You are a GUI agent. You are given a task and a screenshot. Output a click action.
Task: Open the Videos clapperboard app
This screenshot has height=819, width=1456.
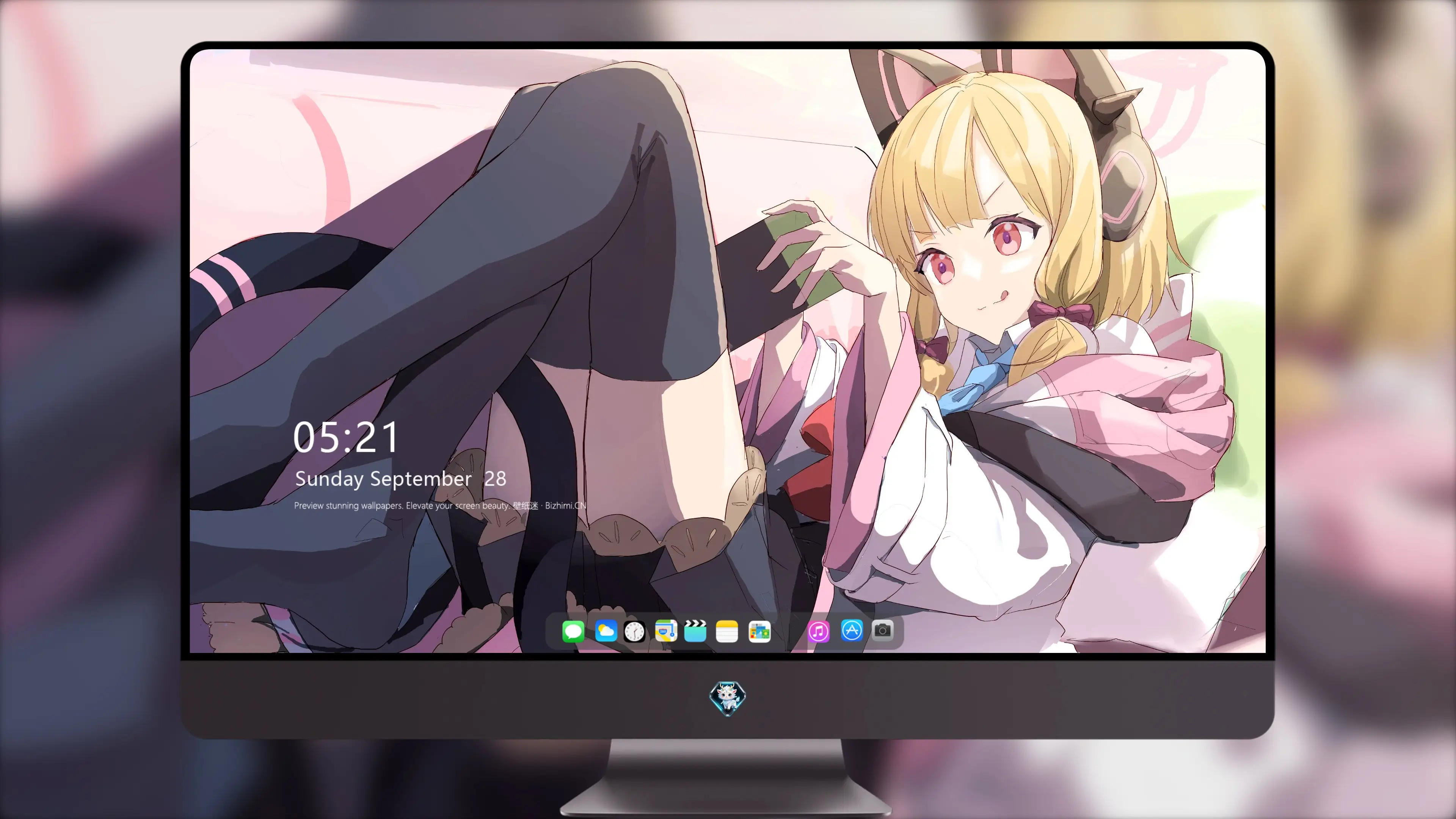(x=695, y=631)
